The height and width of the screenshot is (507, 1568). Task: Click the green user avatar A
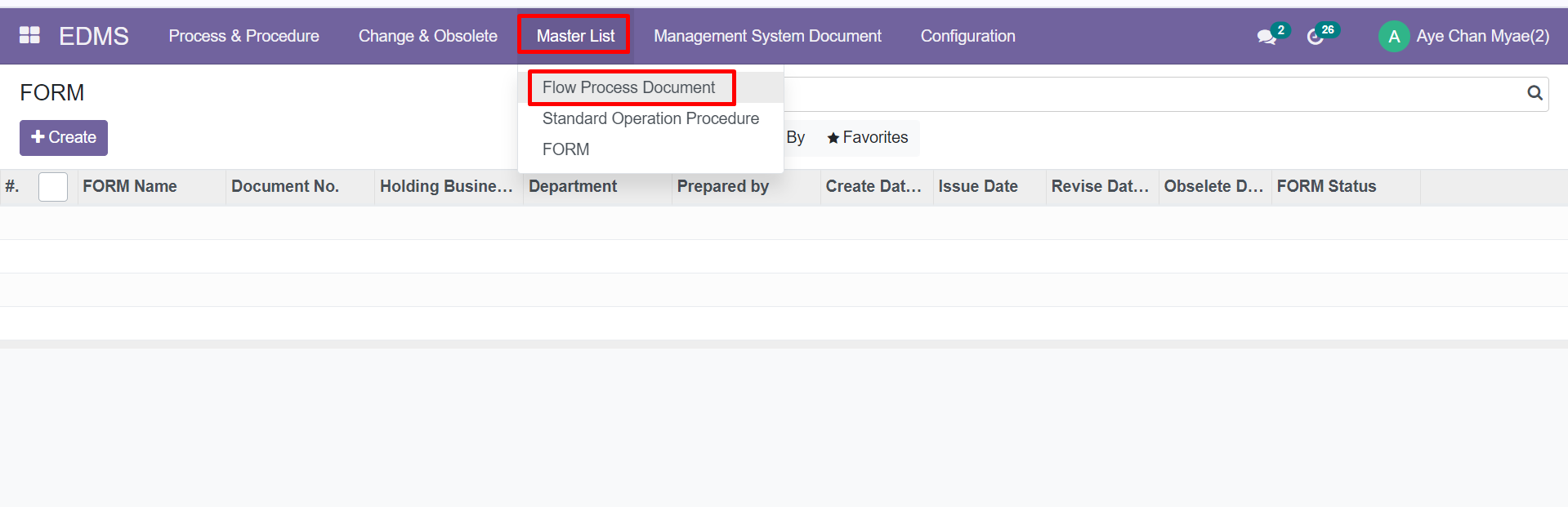tap(1394, 36)
